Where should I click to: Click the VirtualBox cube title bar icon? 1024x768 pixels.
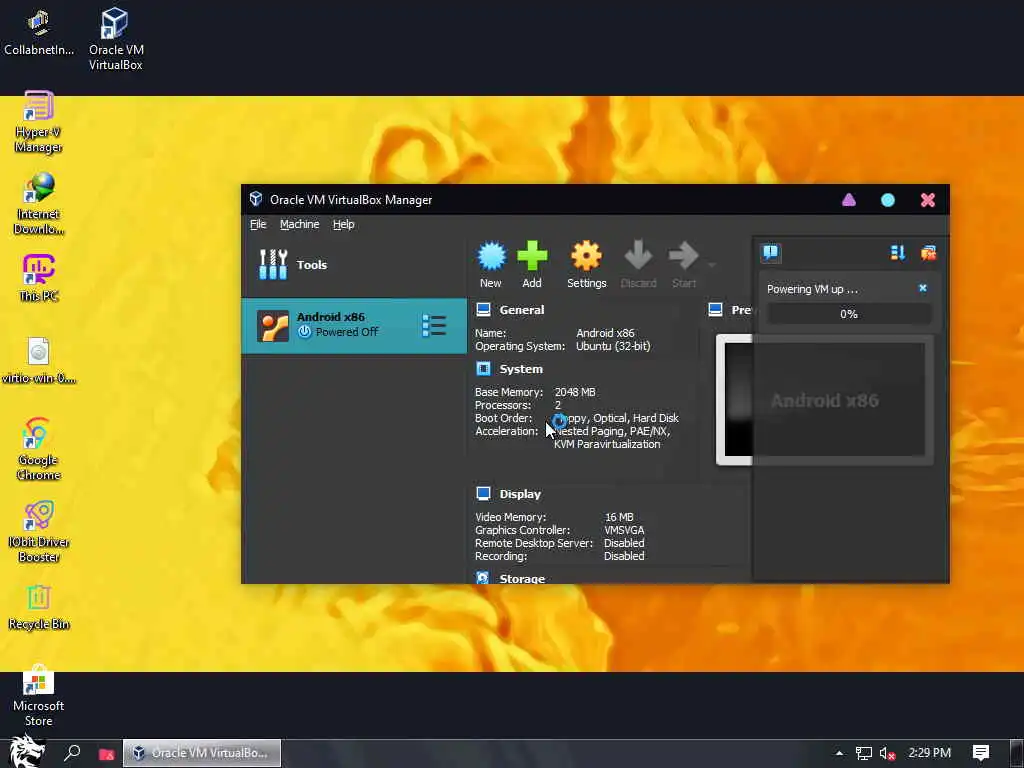[x=256, y=199]
